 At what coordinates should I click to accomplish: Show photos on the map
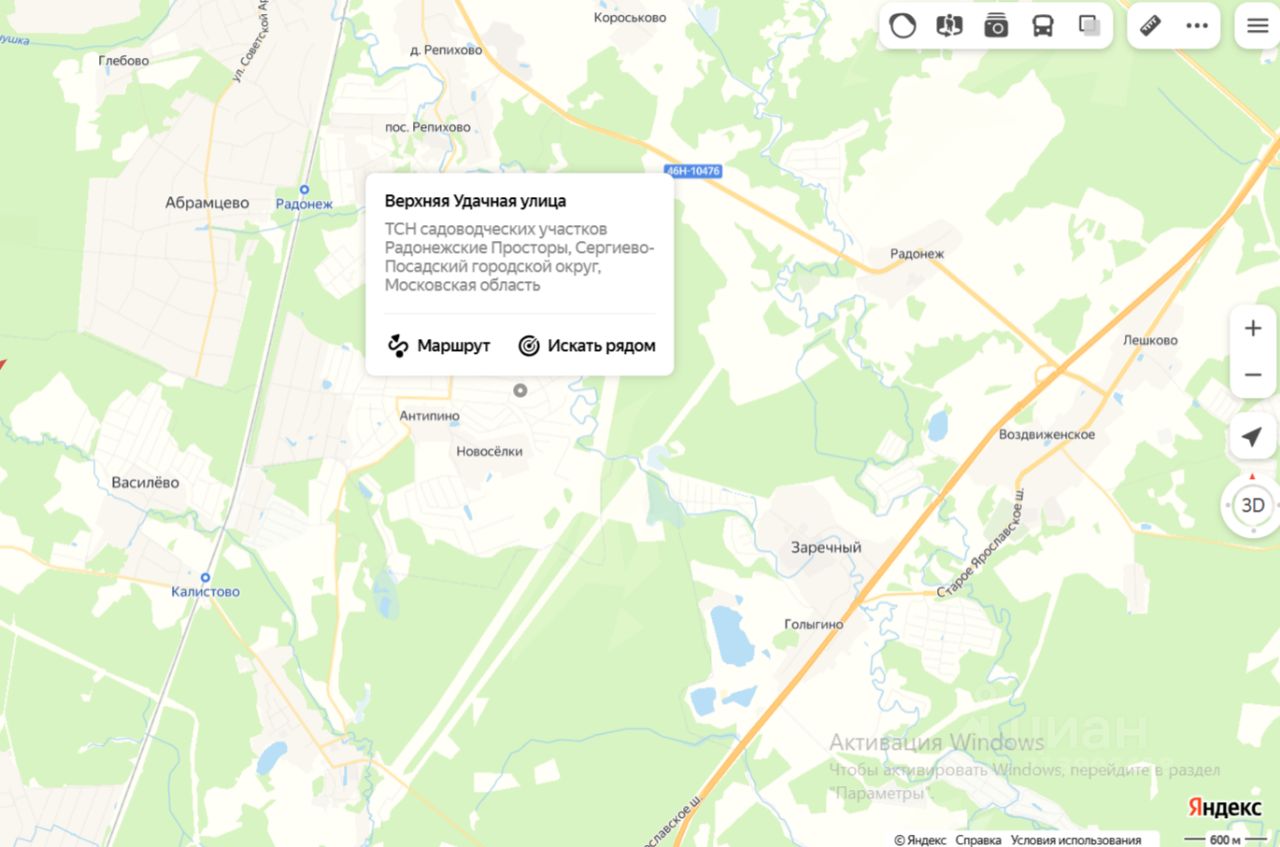996,26
